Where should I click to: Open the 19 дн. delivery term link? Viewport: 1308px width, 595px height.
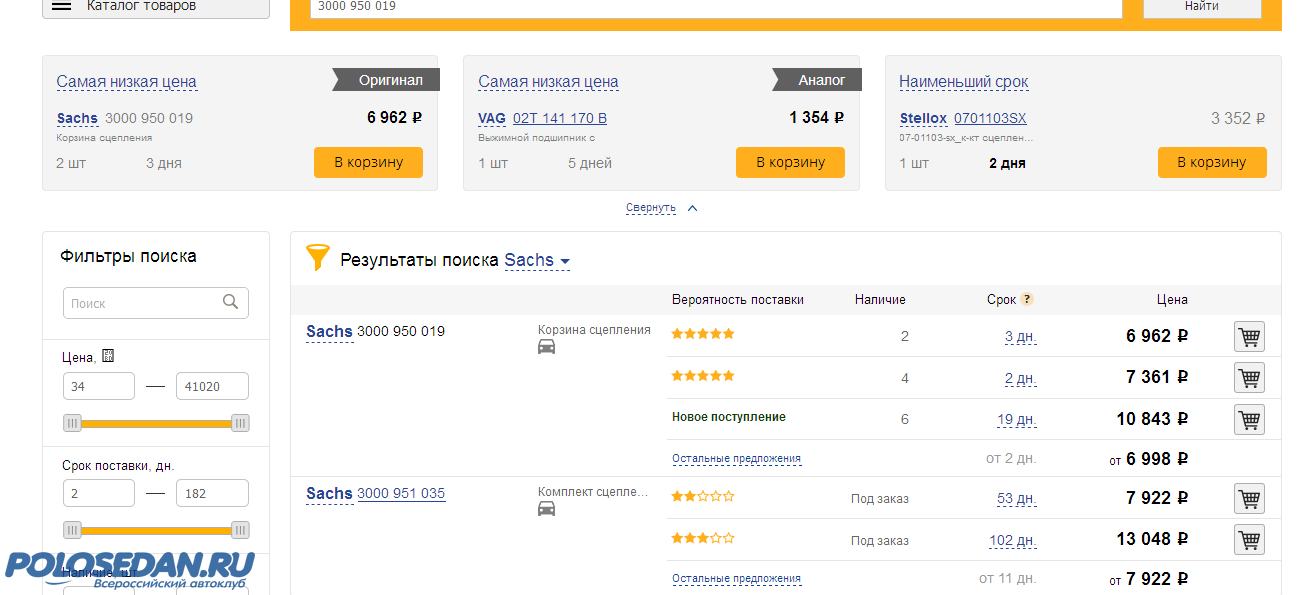tap(1017, 420)
